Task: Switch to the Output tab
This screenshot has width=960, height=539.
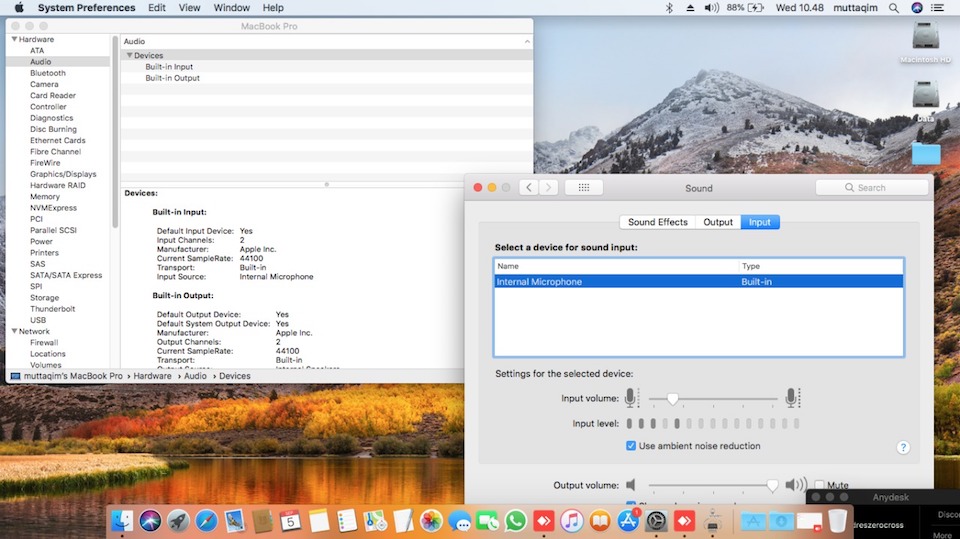Action: 717,222
